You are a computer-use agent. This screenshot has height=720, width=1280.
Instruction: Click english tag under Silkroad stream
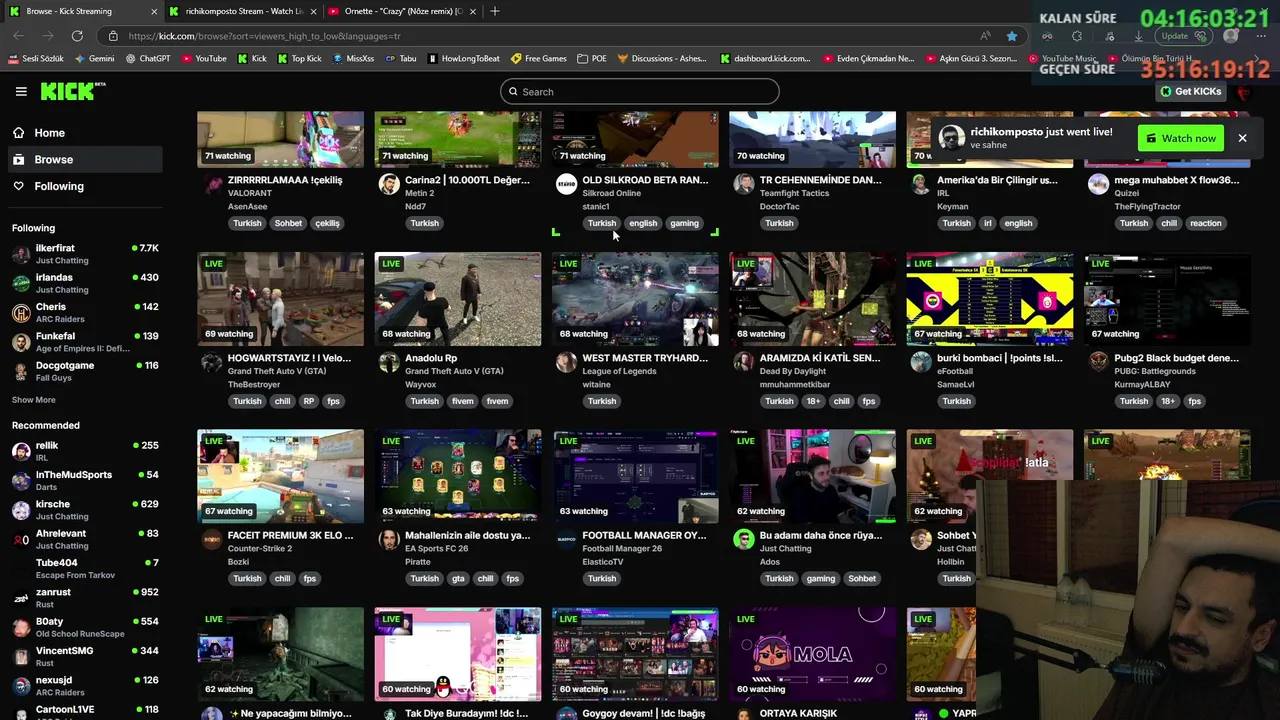643,223
